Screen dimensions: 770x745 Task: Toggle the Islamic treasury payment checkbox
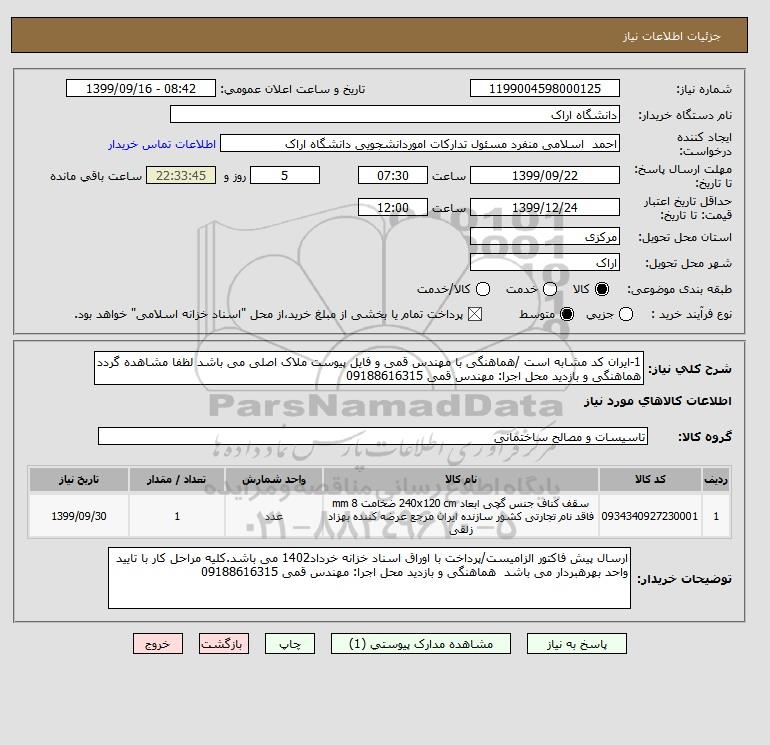474,314
